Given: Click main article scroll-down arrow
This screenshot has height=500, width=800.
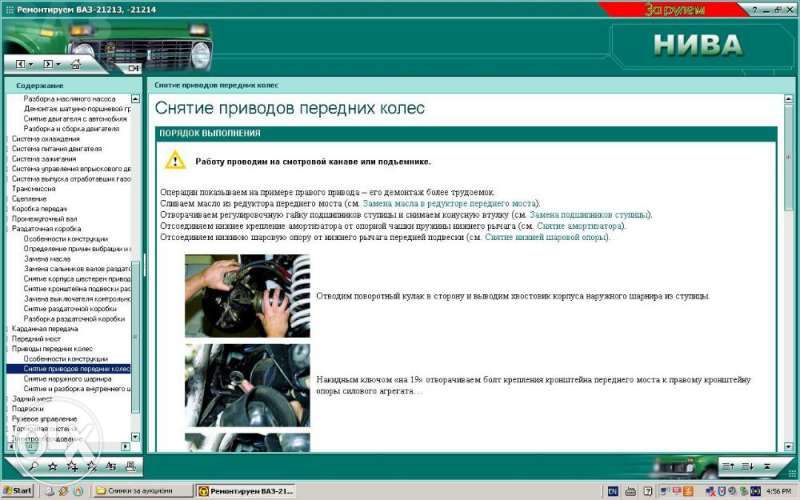Looking at the screenshot, I should [x=788, y=446].
